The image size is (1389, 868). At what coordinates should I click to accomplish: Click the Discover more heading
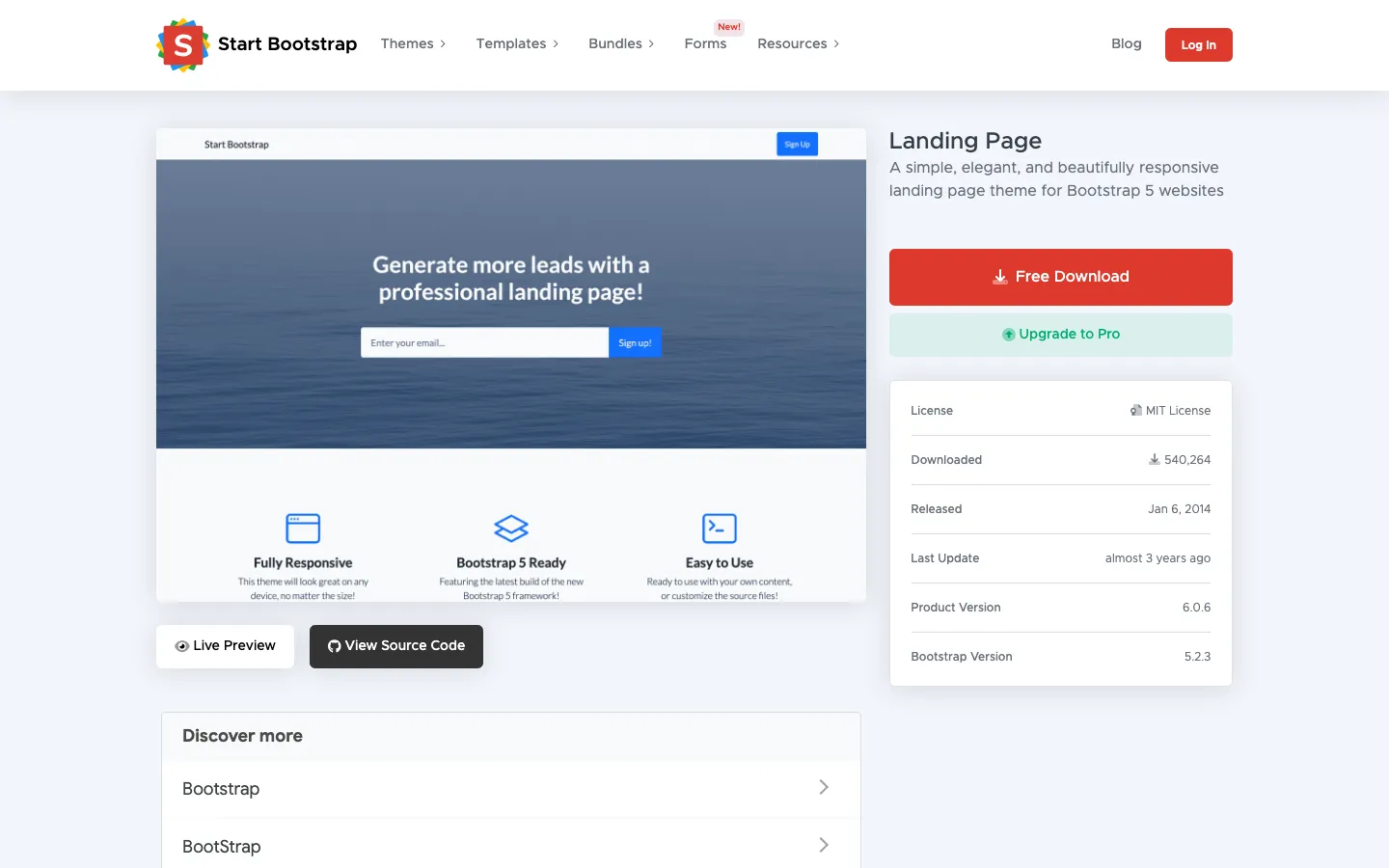pos(242,736)
